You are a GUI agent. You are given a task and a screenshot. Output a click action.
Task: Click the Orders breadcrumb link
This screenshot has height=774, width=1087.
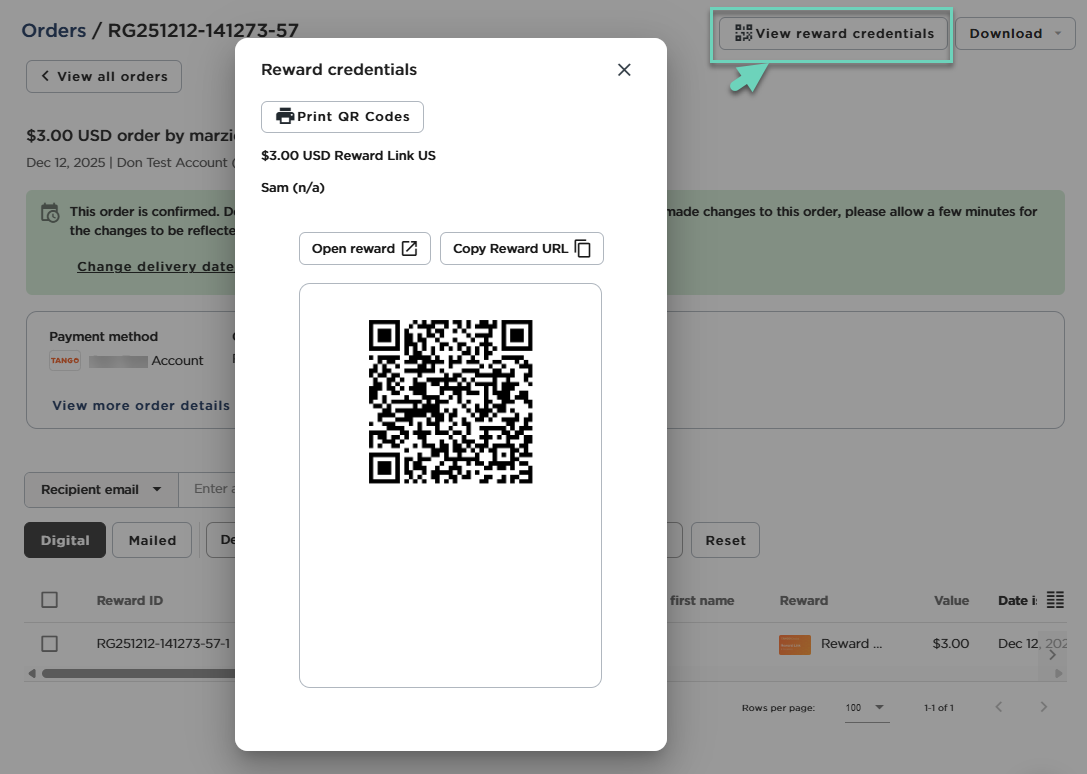coord(54,31)
